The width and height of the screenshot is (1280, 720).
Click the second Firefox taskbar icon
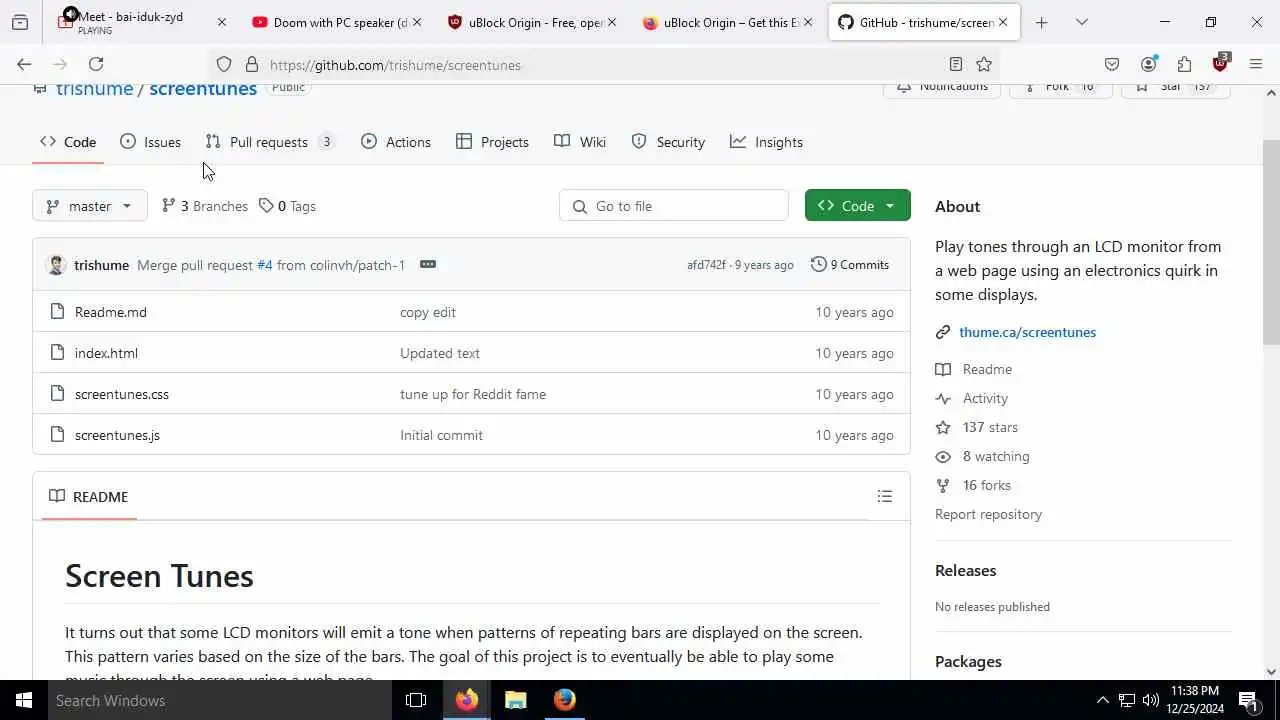(x=565, y=700)
